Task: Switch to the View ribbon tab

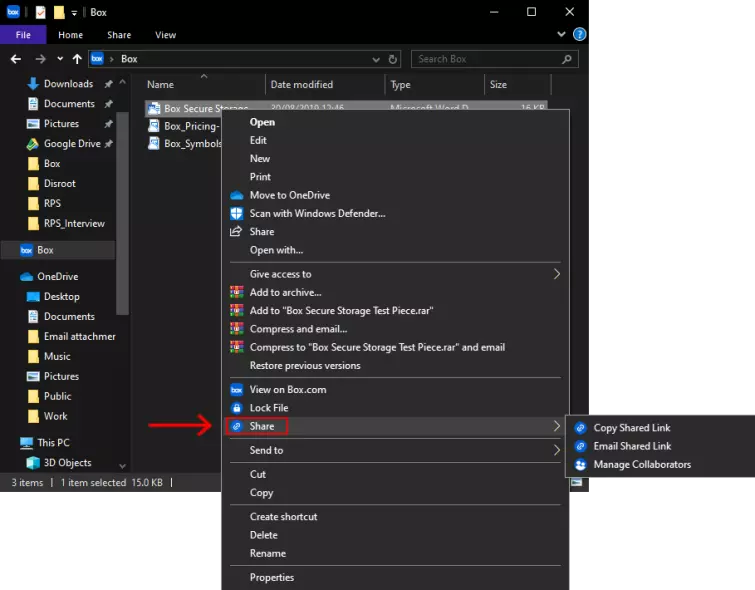Action: 165,35
